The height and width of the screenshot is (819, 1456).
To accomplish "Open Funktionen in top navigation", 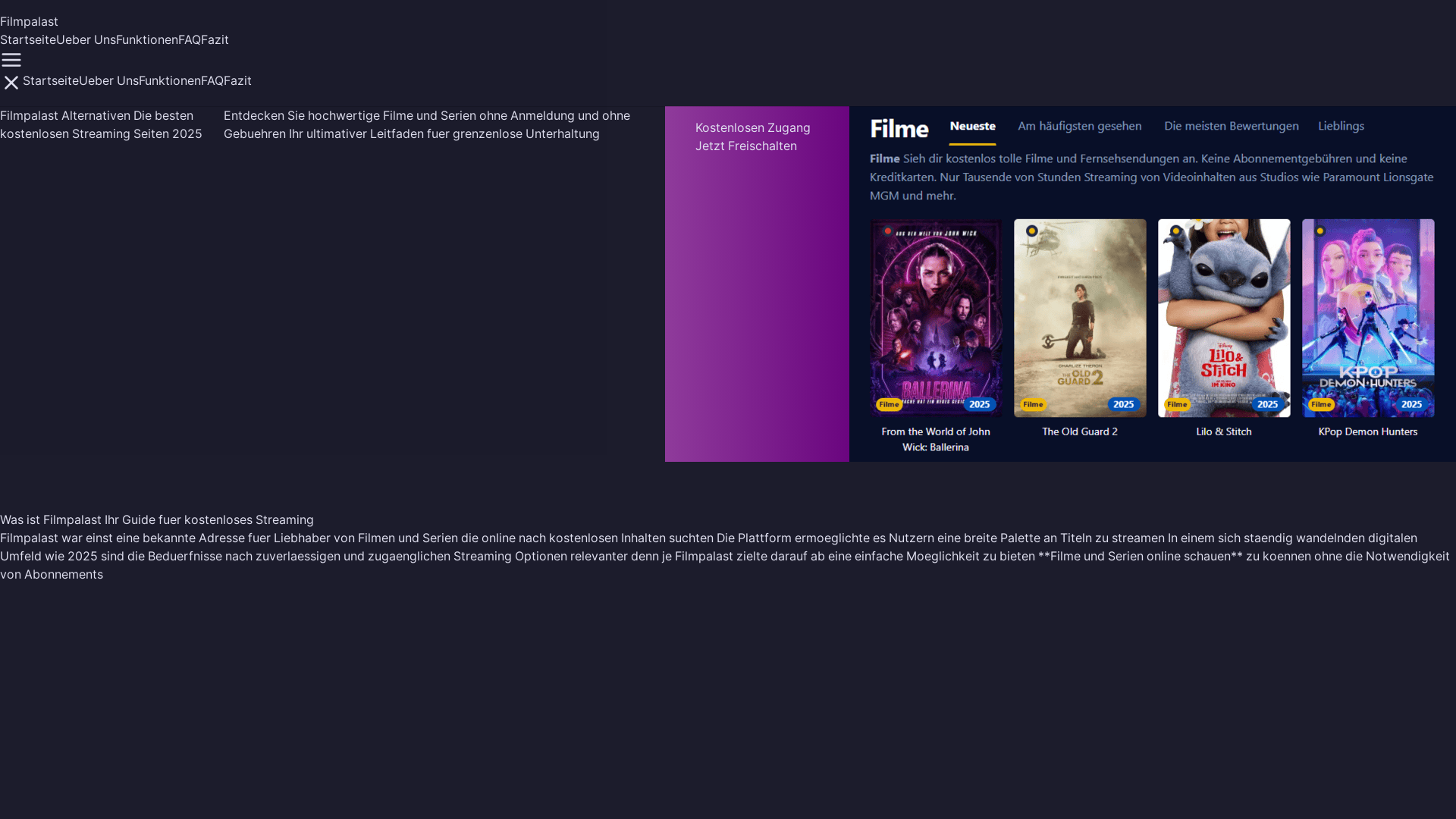I will [x=147, y=39].
